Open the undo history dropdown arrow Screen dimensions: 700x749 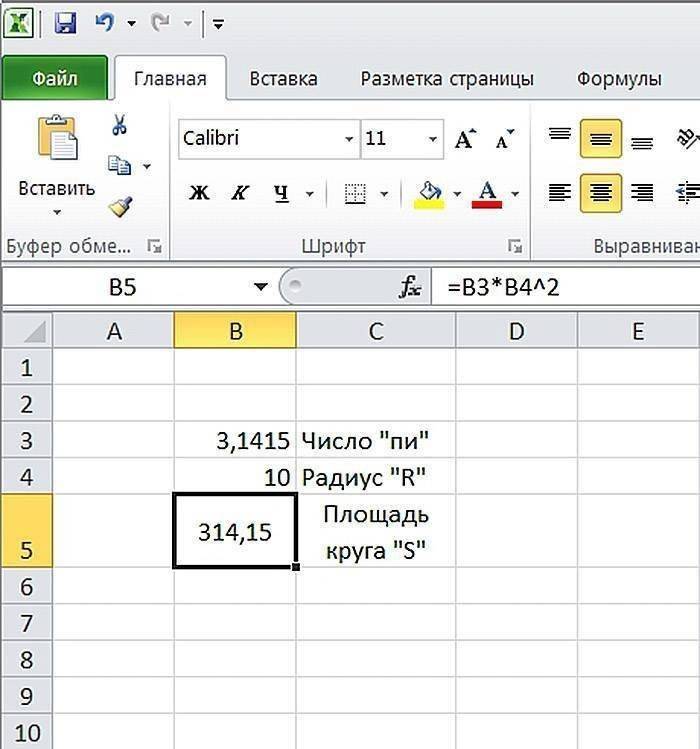click(x=131, y=23)
